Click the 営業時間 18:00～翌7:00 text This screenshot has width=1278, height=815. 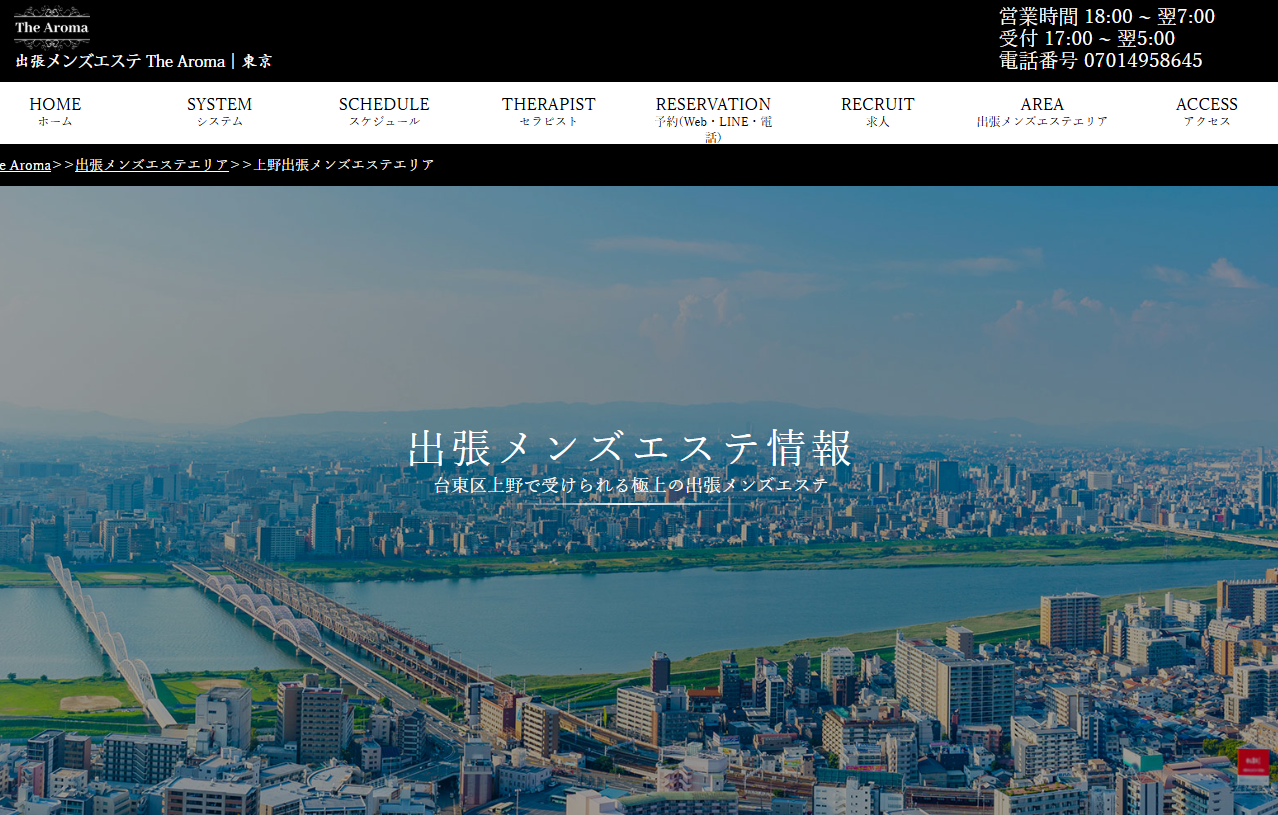pos(1107,16)
